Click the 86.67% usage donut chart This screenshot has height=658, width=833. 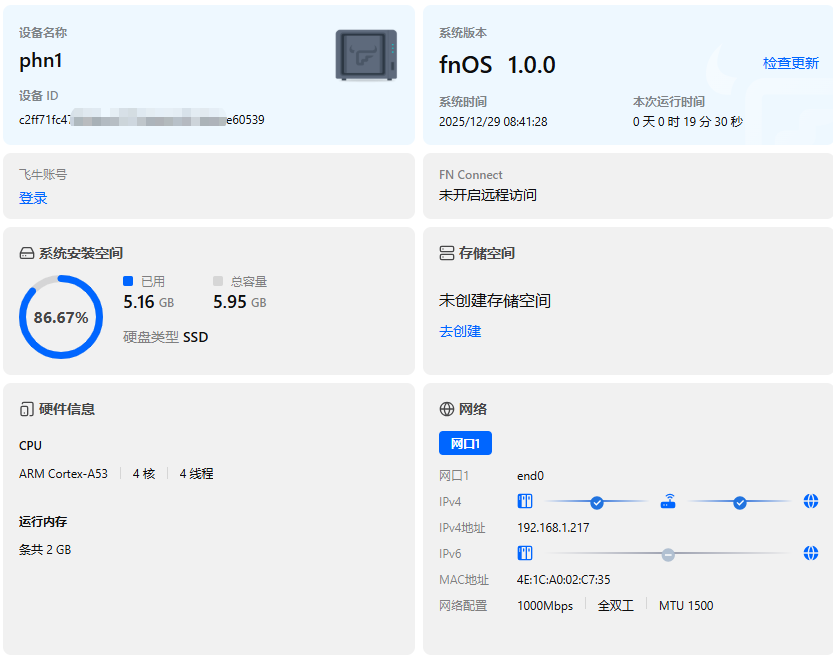click(x=60, y=316)
